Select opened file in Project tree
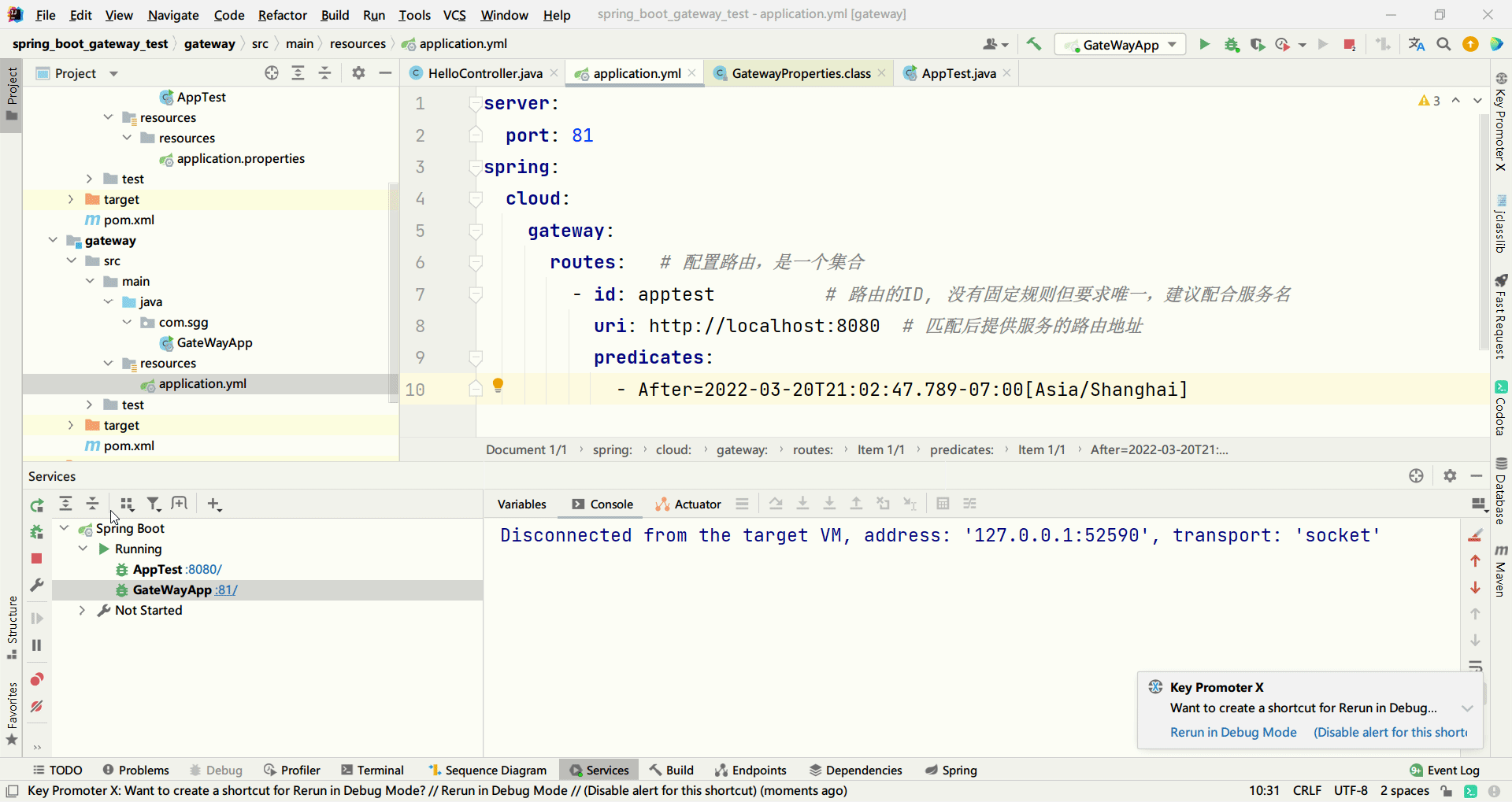1512x802 pixels. [272, 73]
